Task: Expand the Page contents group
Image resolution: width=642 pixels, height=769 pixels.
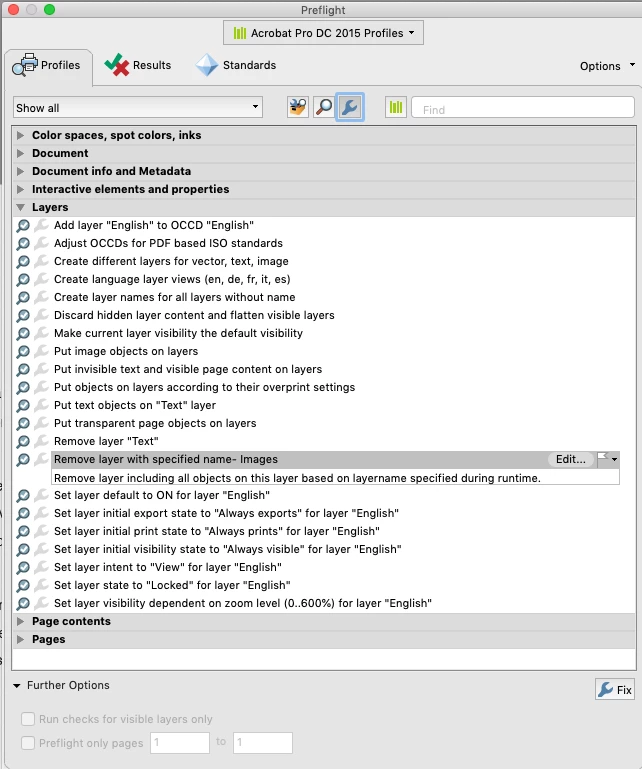Action: pos(21,621)
